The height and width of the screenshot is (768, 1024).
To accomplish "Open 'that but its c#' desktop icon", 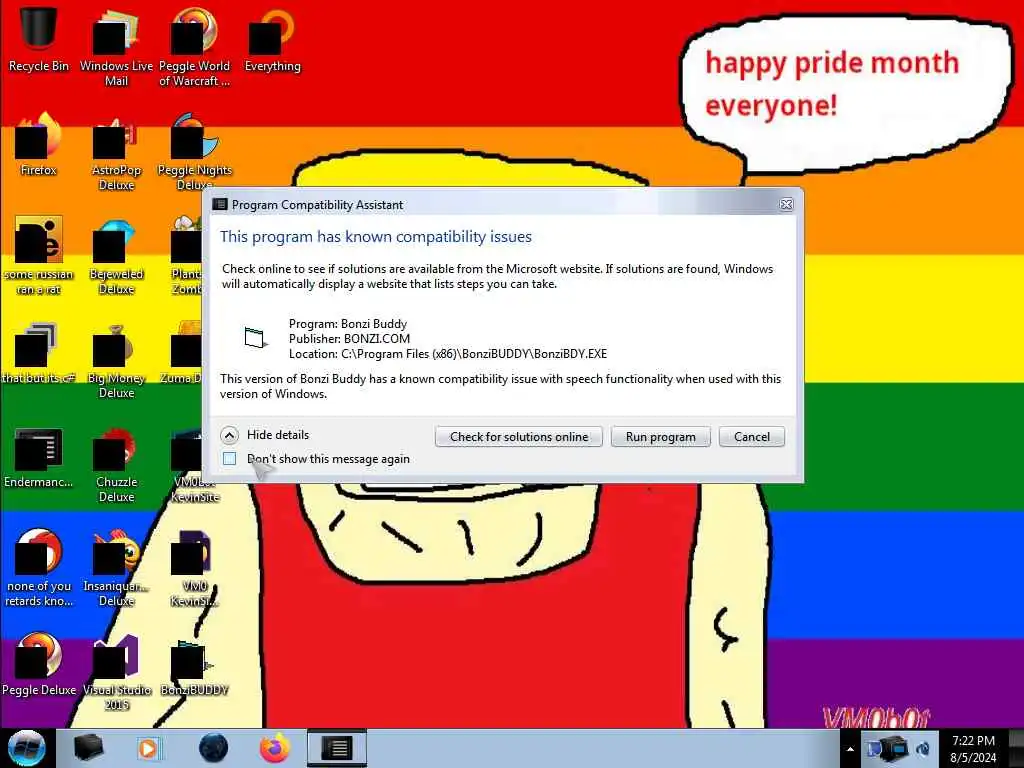I will 39,353.
